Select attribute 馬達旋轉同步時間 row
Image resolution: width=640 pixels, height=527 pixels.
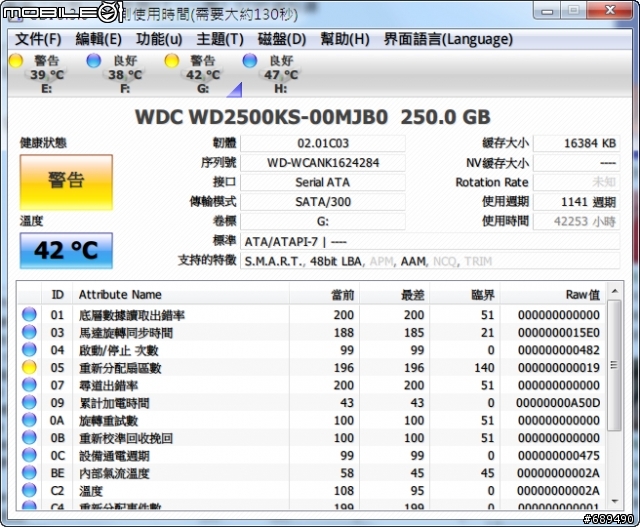point(311,332)
